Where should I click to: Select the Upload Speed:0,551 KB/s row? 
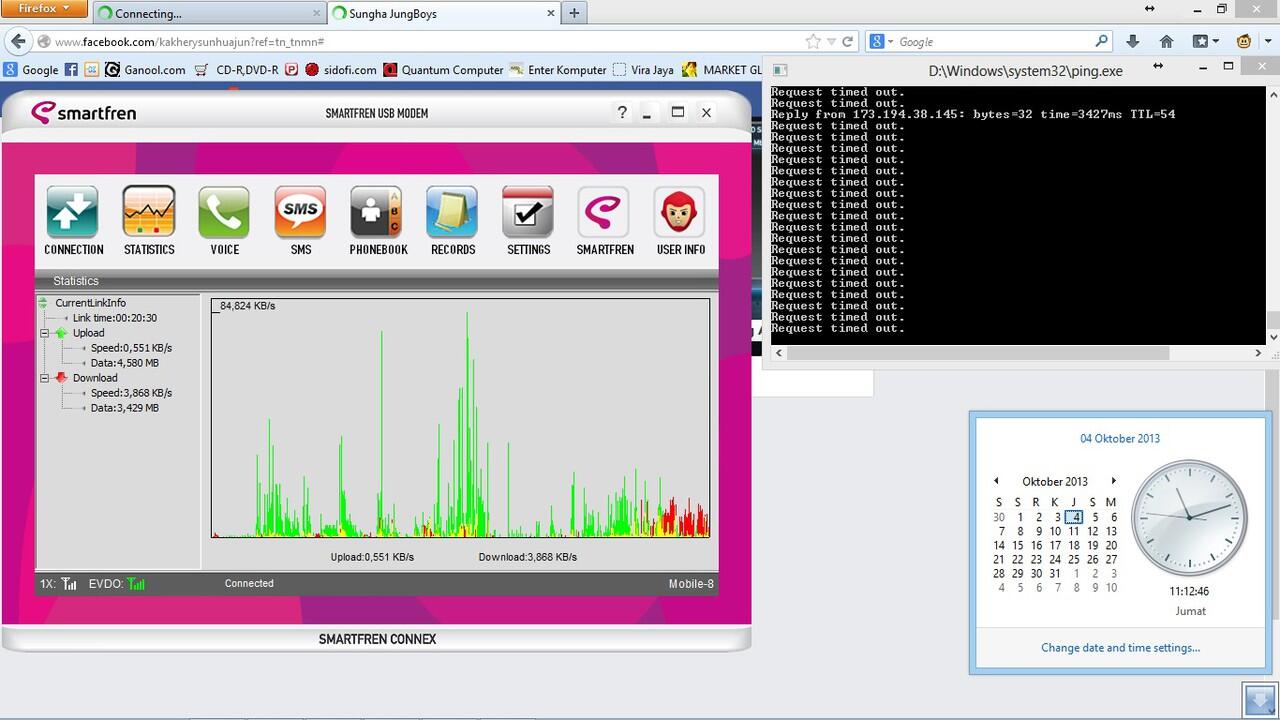coord(131,348)
